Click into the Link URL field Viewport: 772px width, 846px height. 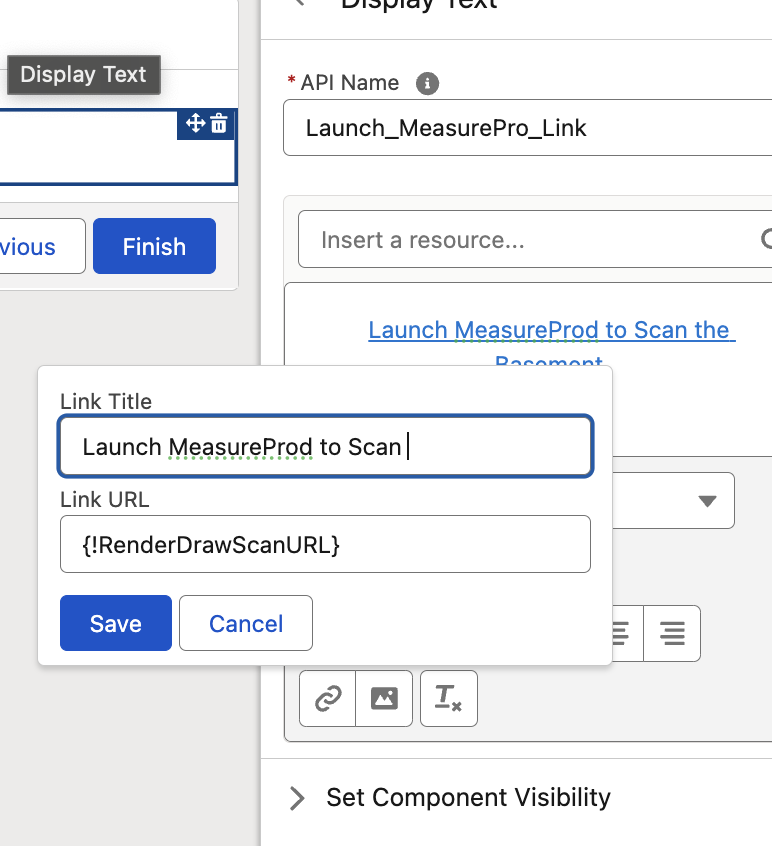click(x=325, y=544)
